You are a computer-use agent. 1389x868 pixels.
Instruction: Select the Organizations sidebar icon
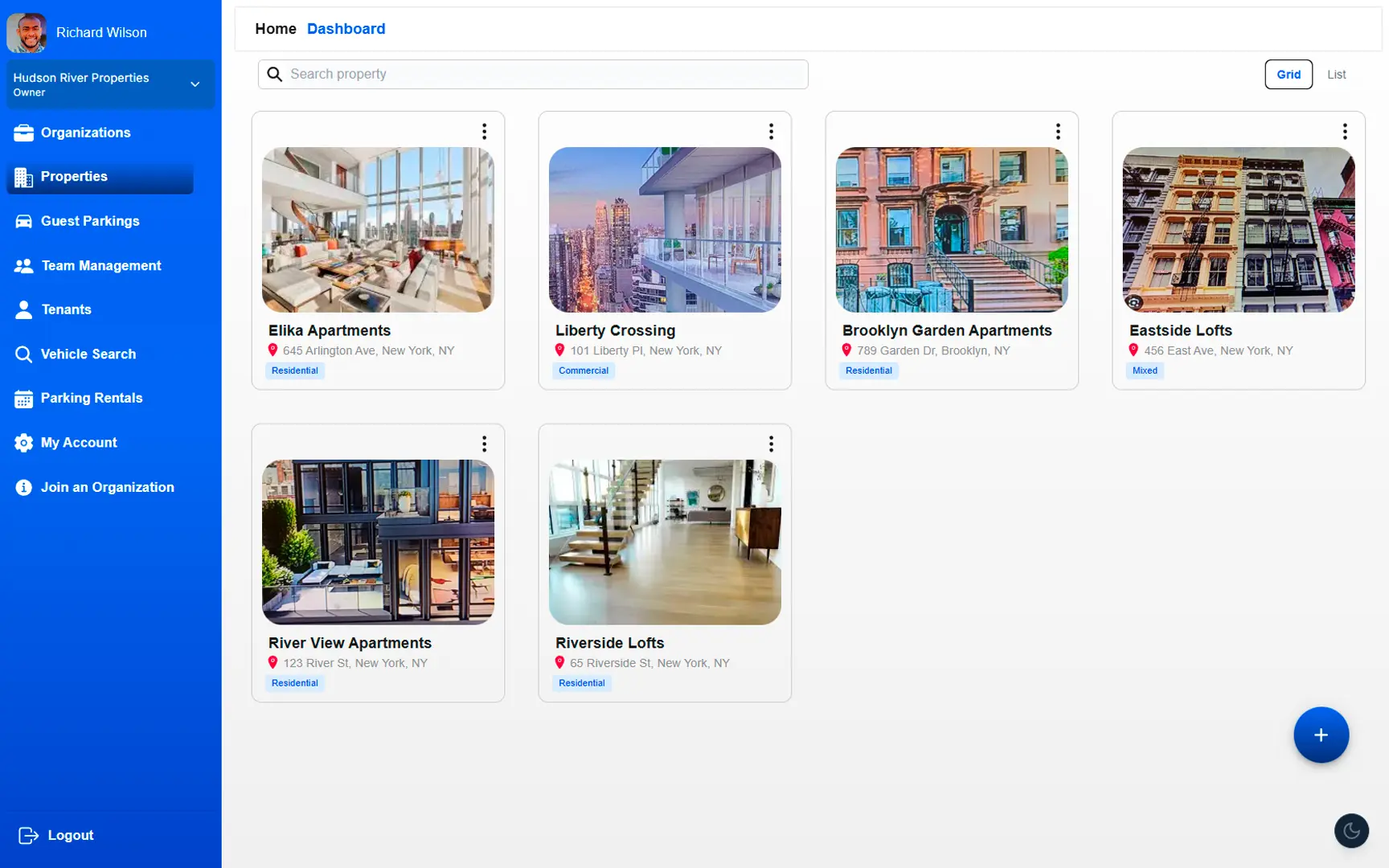[x=23, y=133]
